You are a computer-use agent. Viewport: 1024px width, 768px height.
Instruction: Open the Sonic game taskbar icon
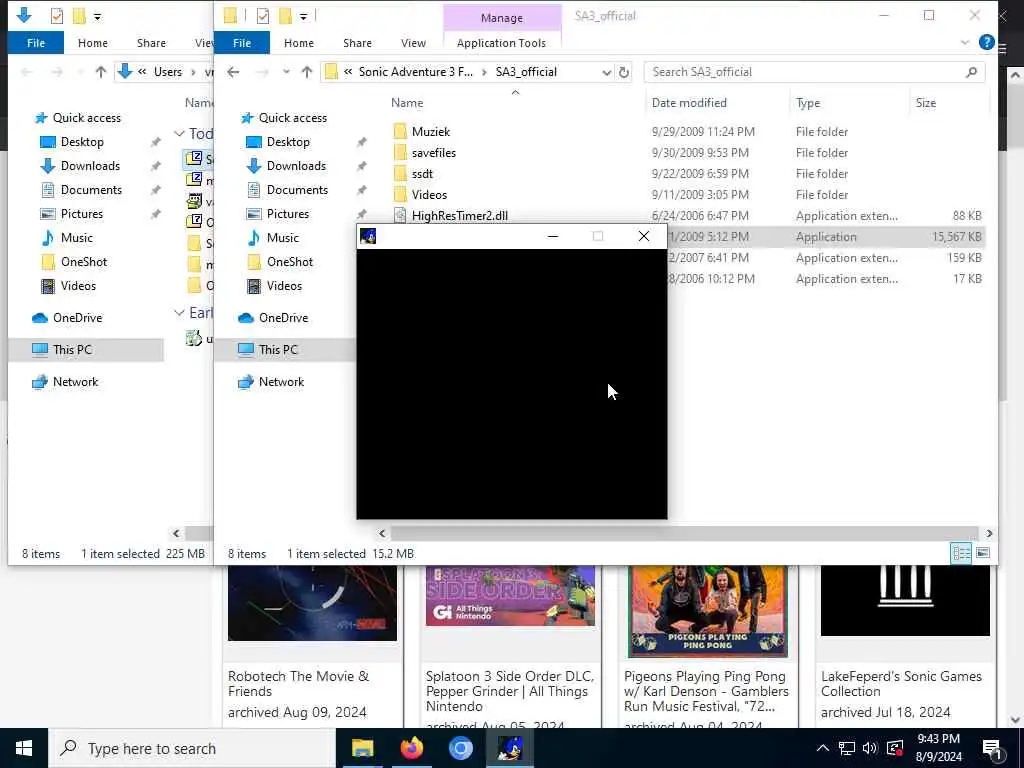pos(509,748)
